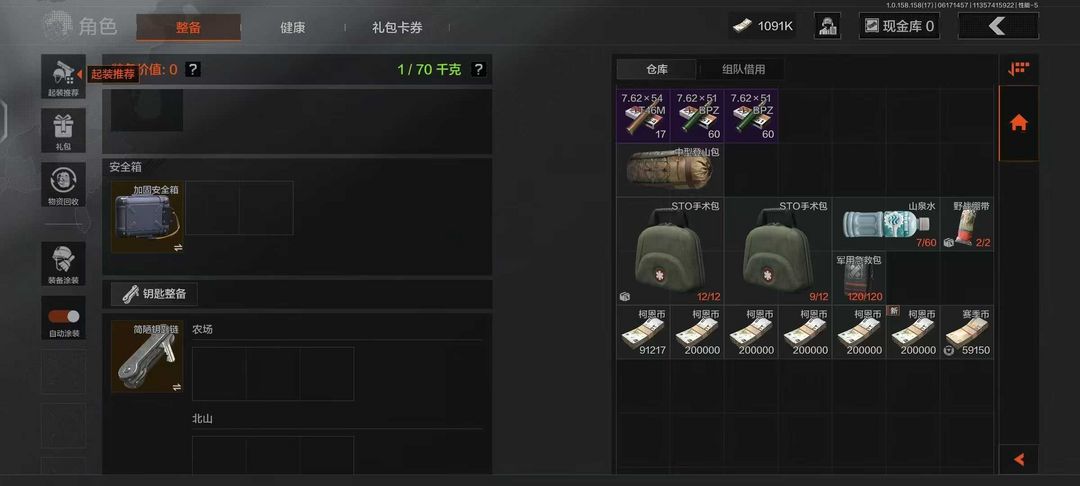Open the 现金库 cash vault button
This screenshot has width=1080, height=486.
900,26
